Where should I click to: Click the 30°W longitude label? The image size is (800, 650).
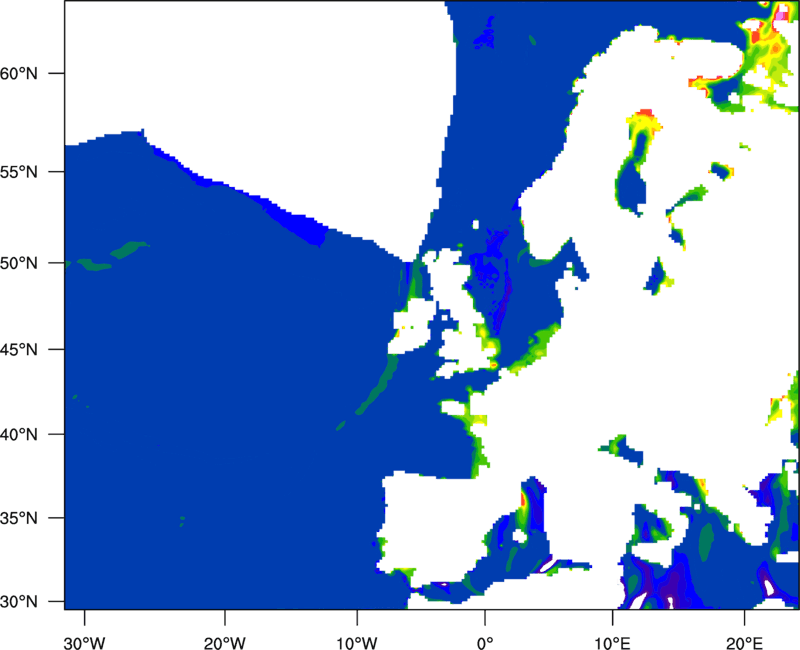[x=84, y=643]
